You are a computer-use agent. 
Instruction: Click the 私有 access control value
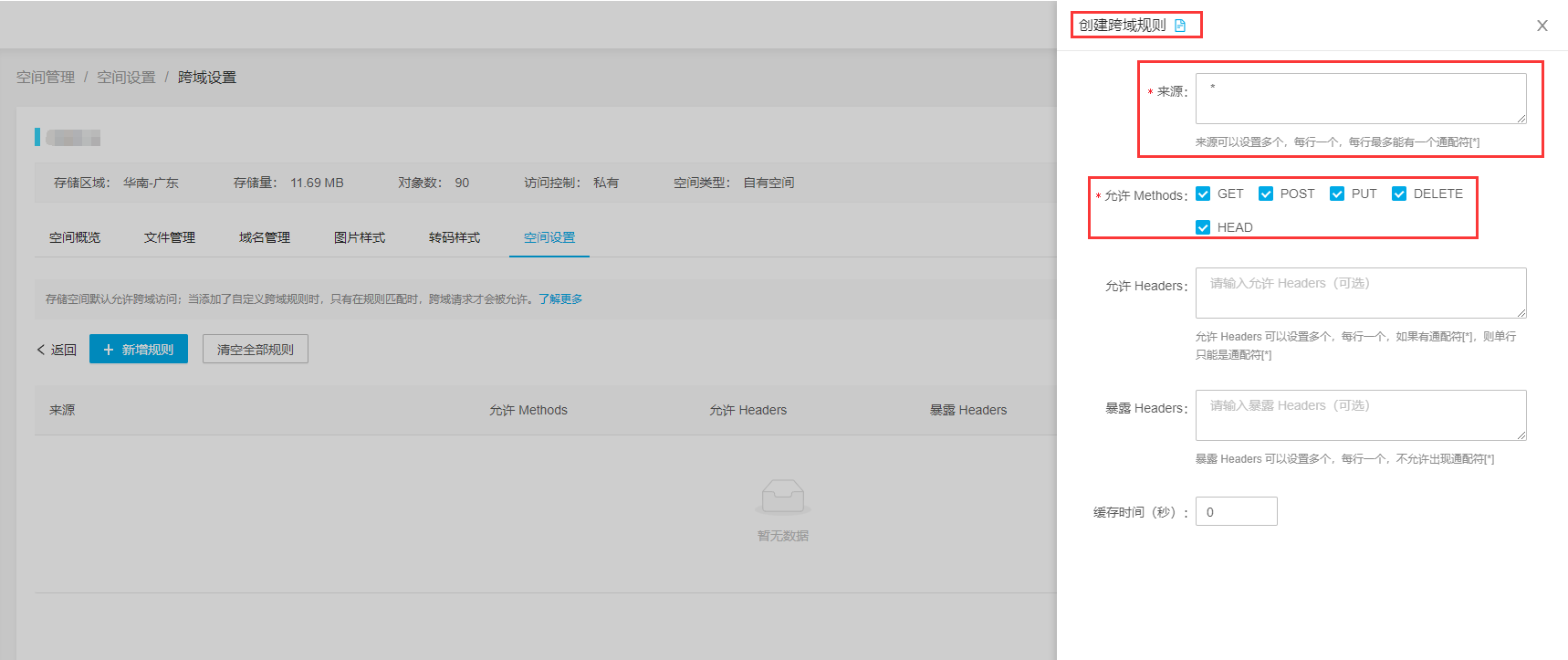606,183
